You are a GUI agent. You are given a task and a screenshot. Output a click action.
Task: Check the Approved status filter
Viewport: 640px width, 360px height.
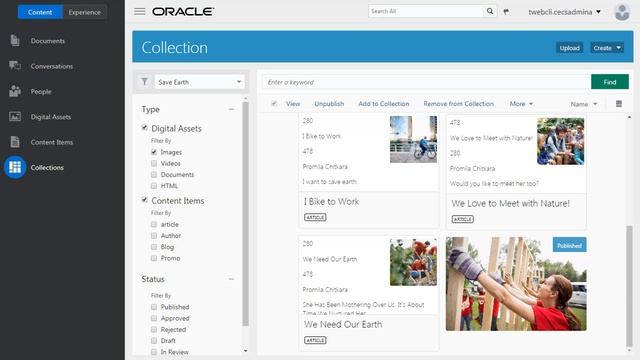(154, 318)
